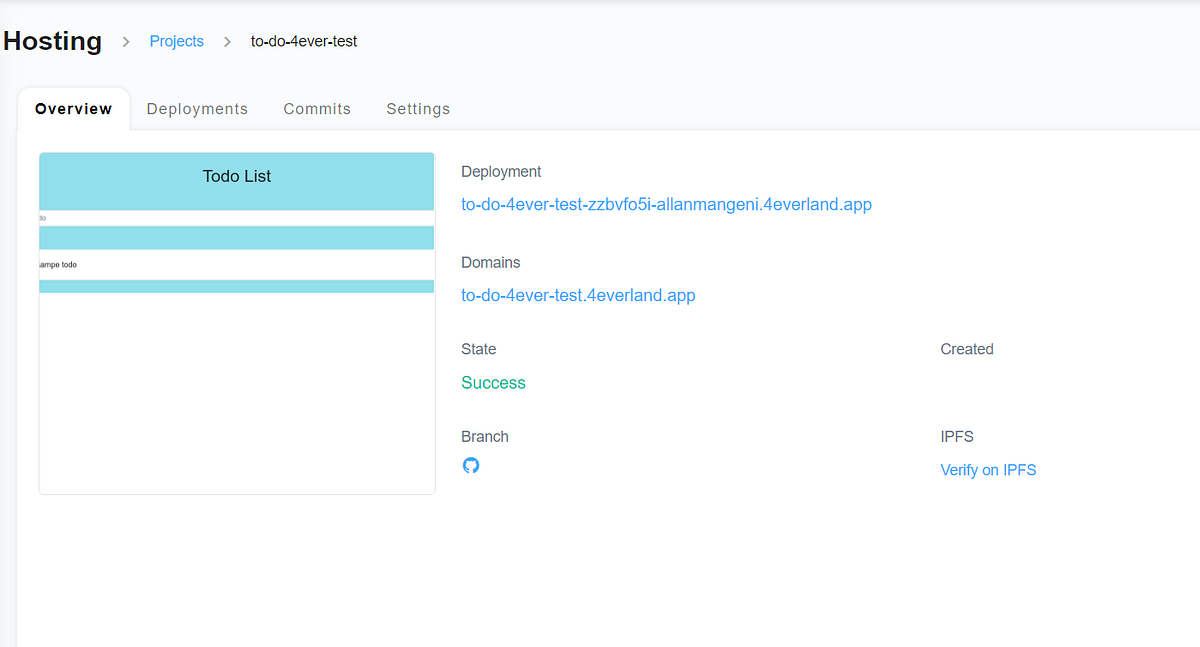Click the Created field label
This screenshot has height=647, width=1200.
pos(966,349)
